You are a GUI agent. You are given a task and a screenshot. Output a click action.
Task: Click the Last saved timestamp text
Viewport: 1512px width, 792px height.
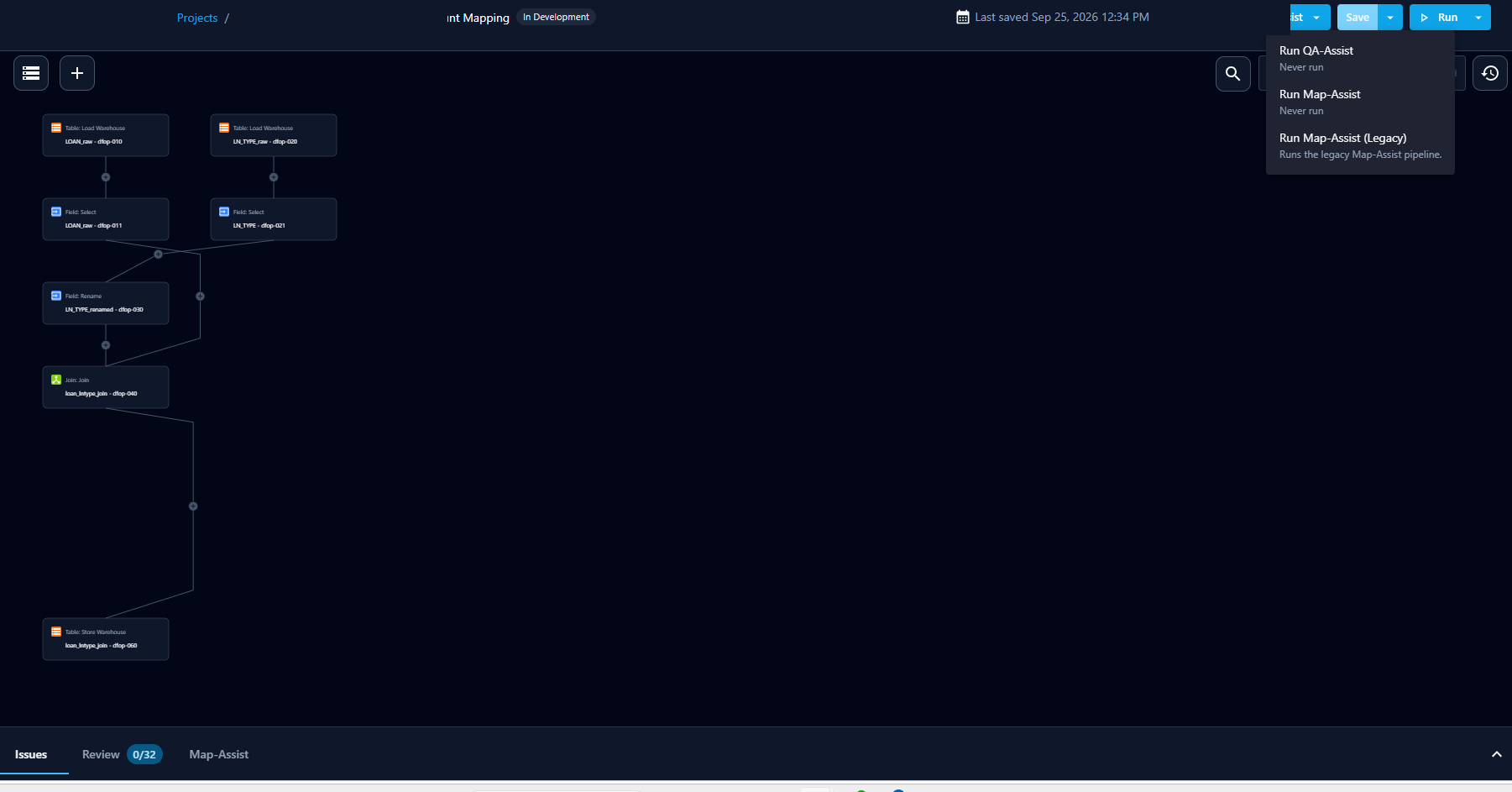click(1062, 17)
